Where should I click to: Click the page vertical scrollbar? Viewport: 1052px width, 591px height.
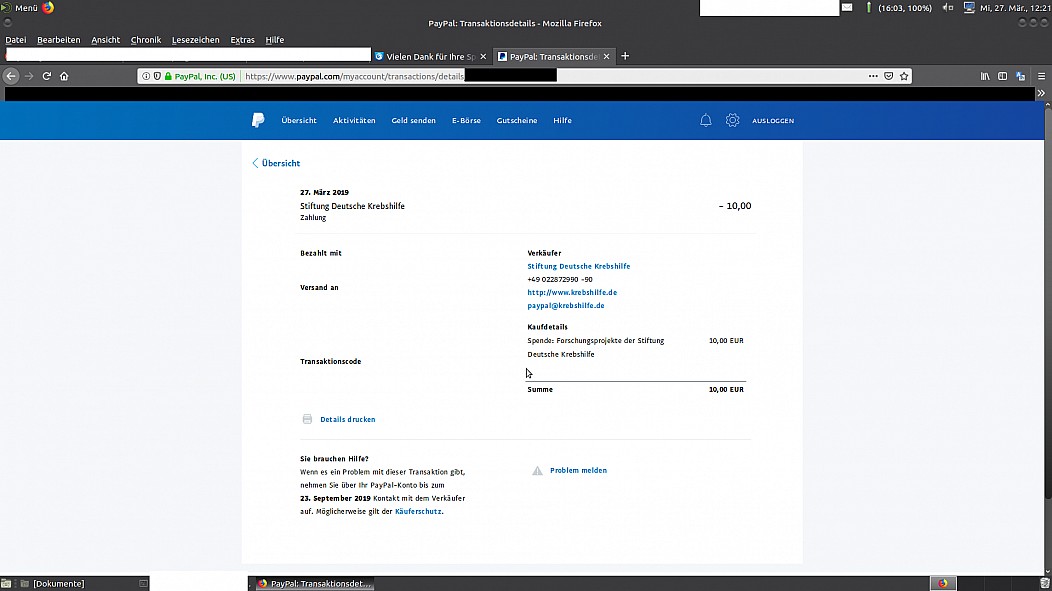tap(1048, 302)
